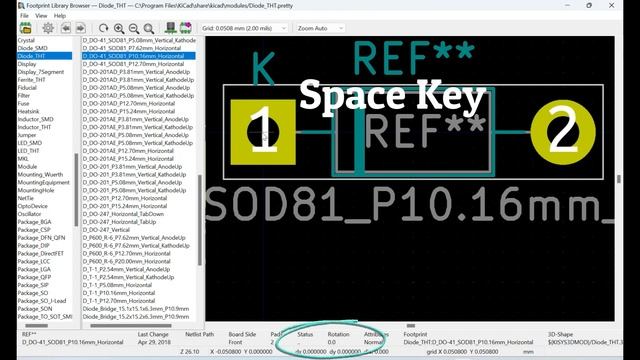Viewport: 640px width, 360px height.
Task: Select D_DO-201AE_P12.70mm_Horizontal footprint
Action: point(128,151)
